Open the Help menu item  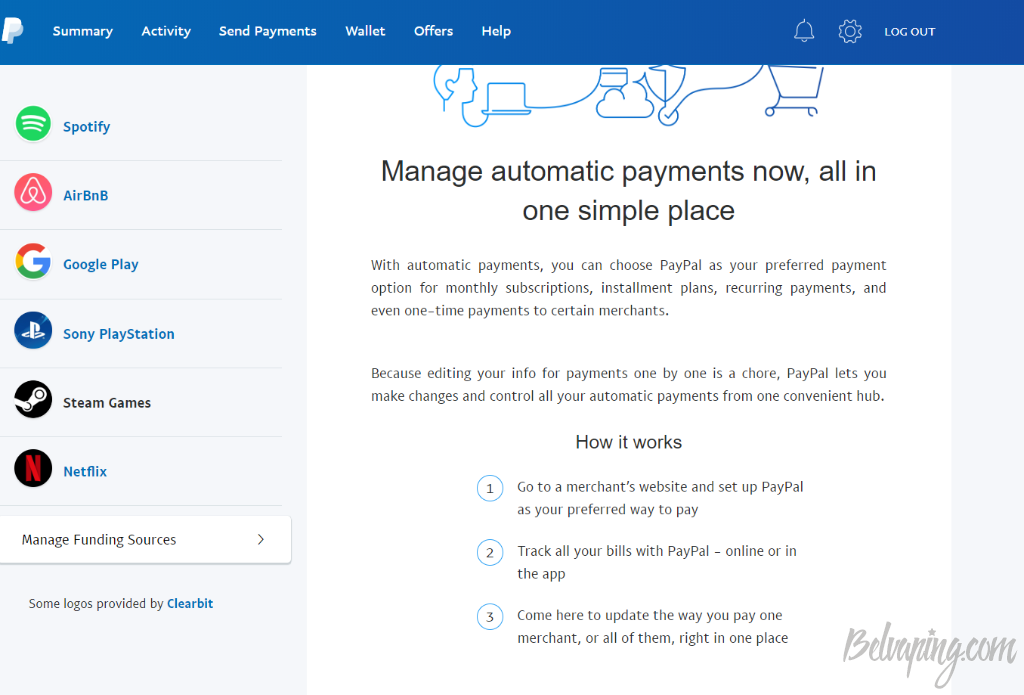point(496,31)
